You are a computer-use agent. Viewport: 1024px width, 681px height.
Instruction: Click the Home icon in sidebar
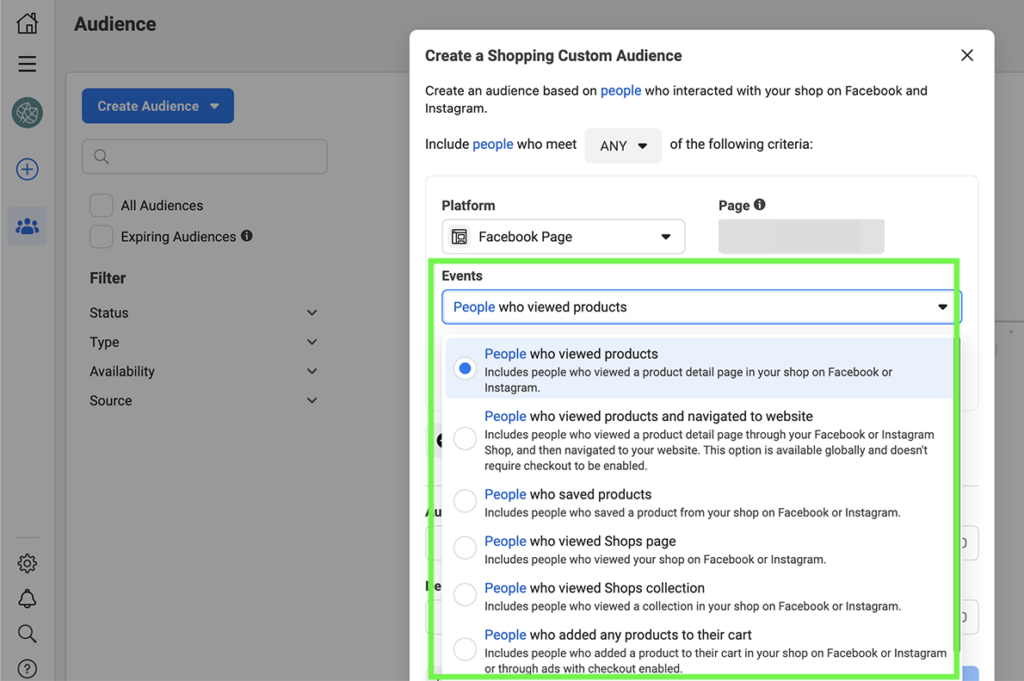click(x=27, y=24)
